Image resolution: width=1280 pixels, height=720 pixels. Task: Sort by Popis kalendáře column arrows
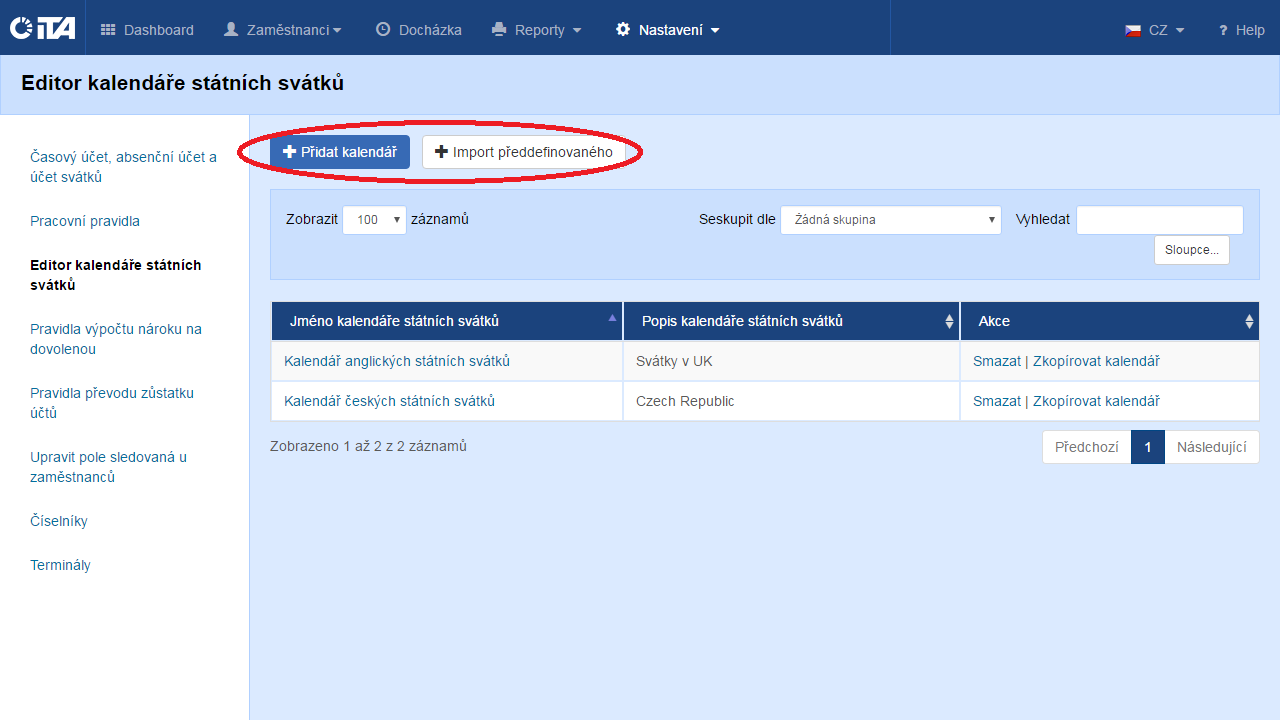(x=949, y=321)
